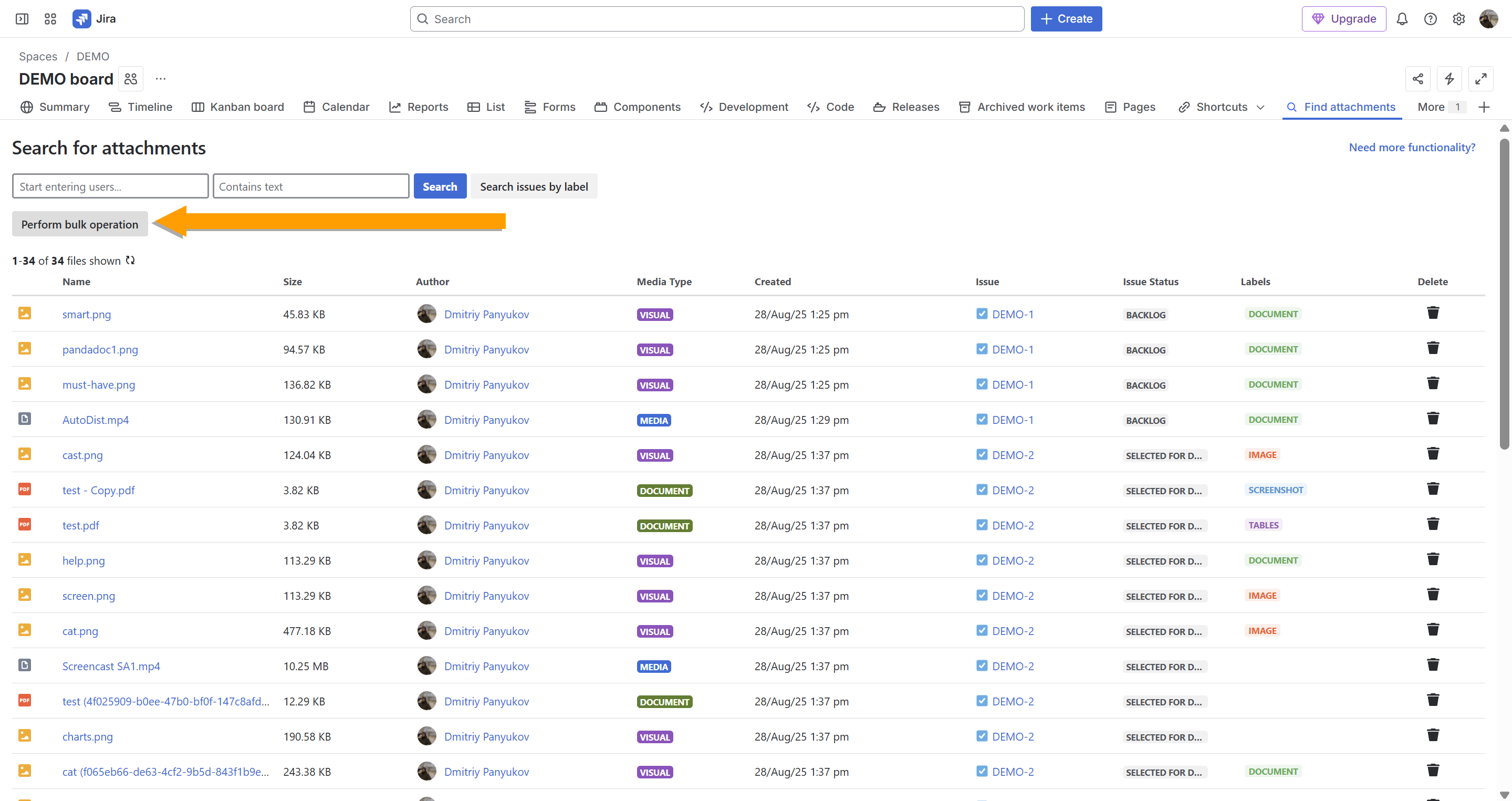Click the trash icon for Screencast SA1.mp4

pos(1432,665)
